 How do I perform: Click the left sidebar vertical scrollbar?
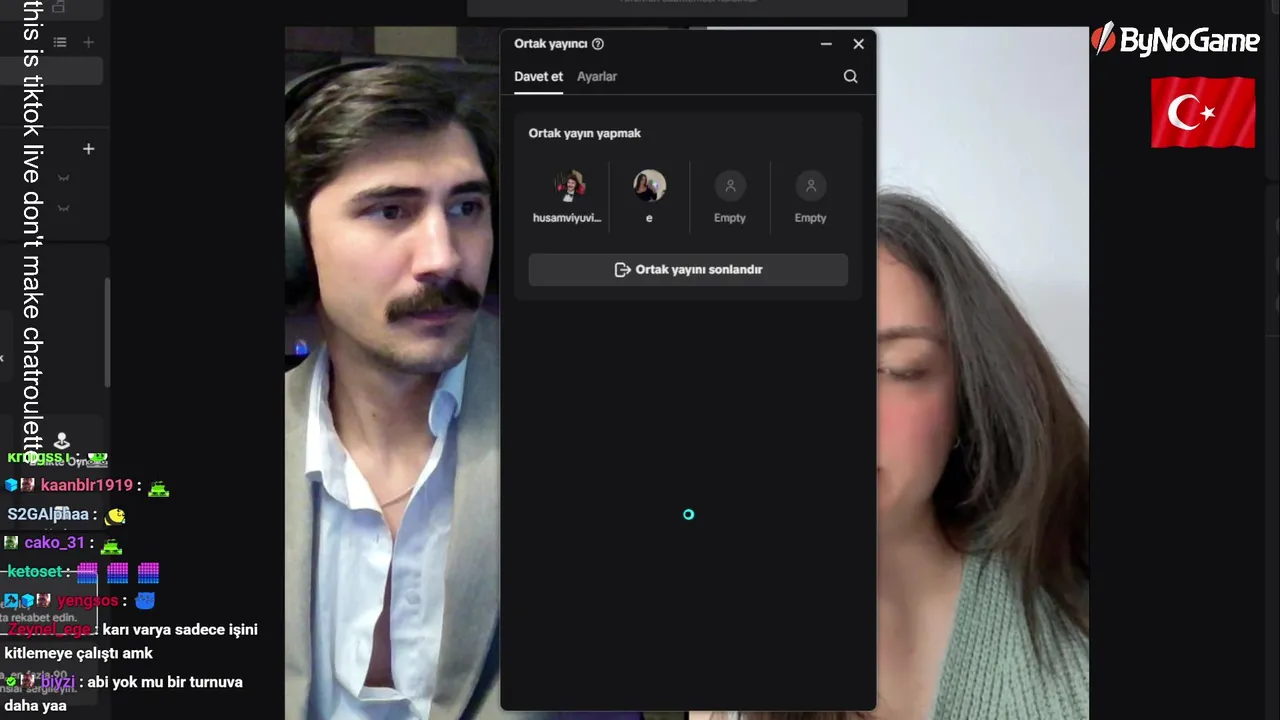pos(106,330)
